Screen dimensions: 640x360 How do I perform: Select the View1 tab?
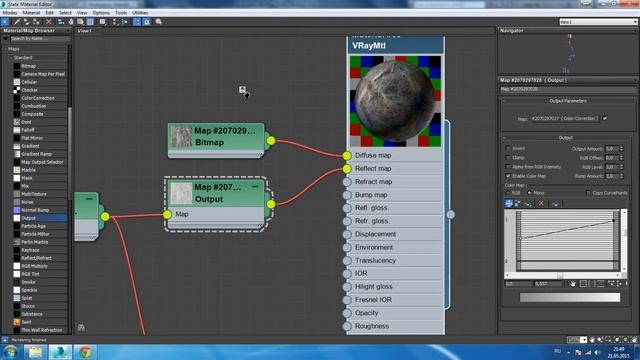(85, 31)
